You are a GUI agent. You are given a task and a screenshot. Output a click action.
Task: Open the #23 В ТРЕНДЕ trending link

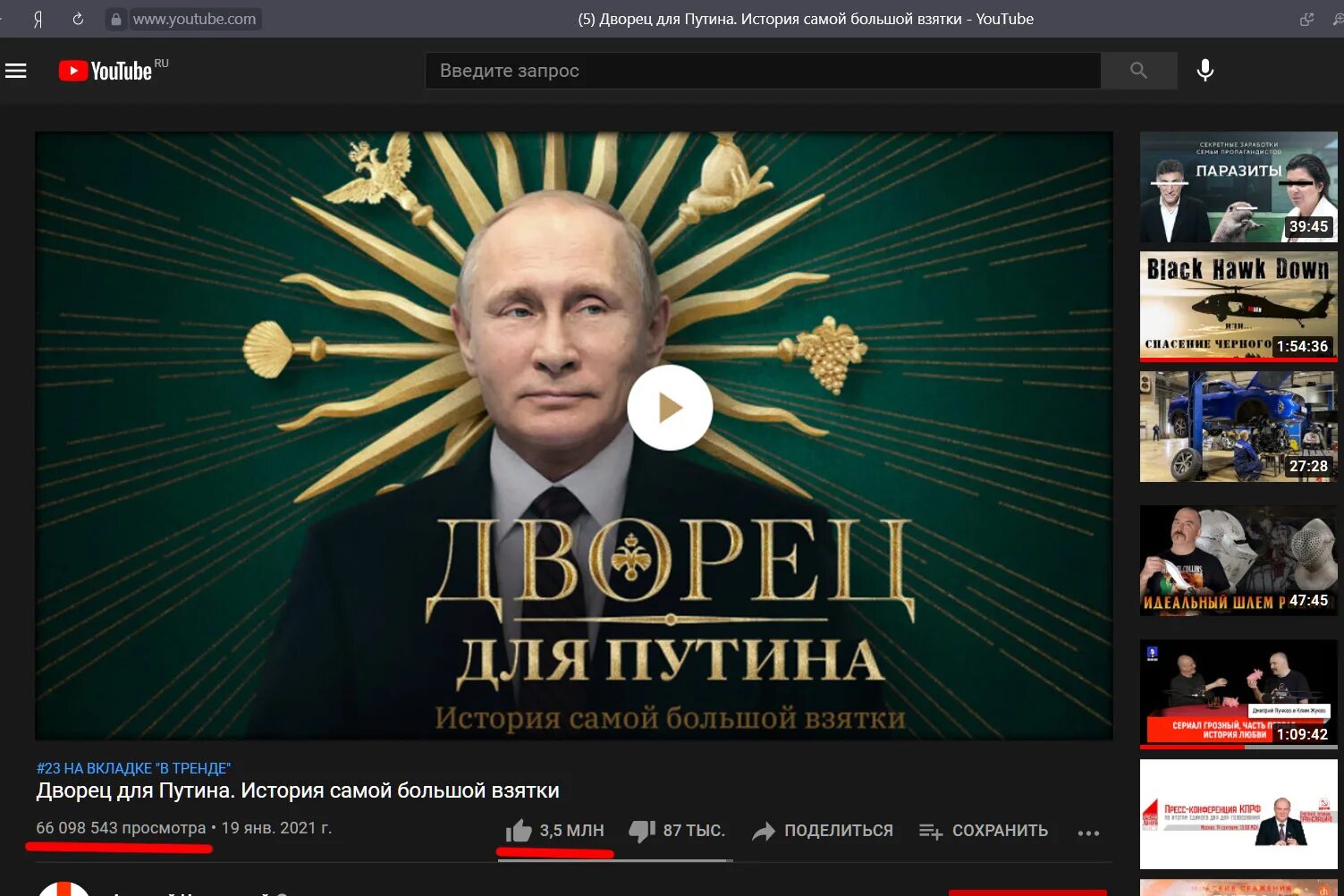coord(133,768)
